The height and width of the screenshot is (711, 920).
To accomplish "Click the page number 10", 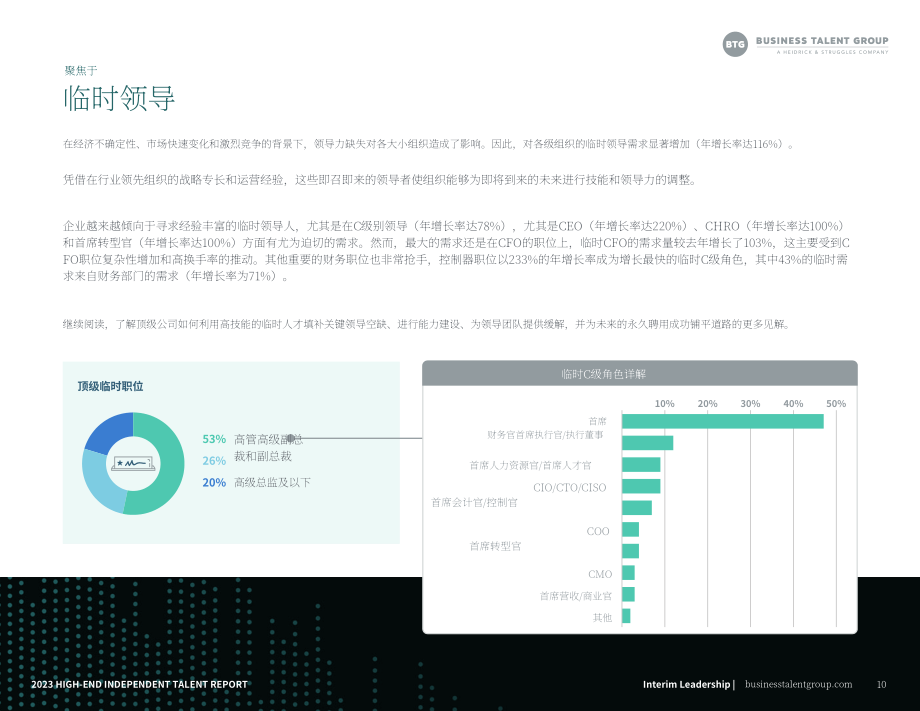I will tap(881, 685).
